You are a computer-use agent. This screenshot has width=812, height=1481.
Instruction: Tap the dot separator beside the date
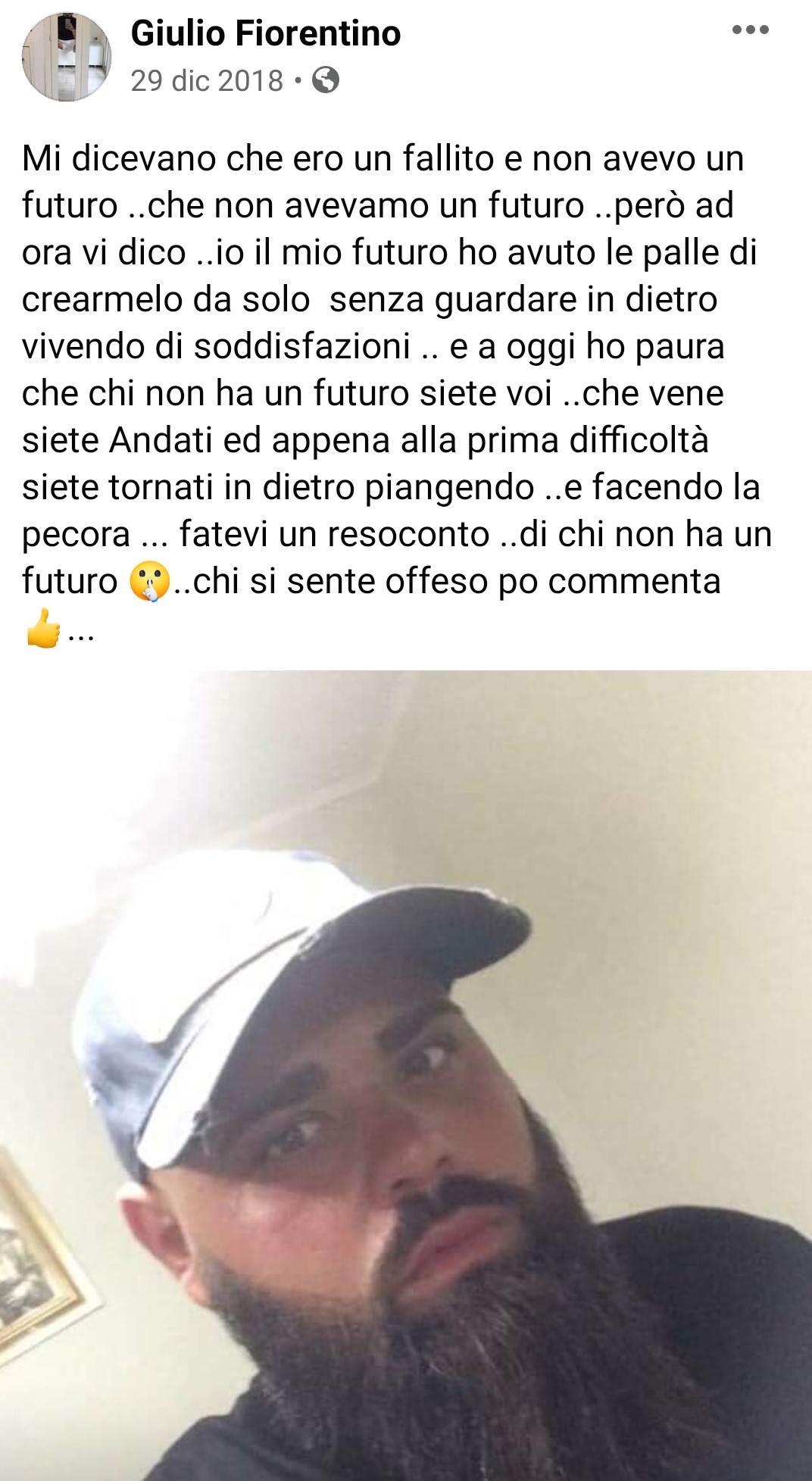298,80
